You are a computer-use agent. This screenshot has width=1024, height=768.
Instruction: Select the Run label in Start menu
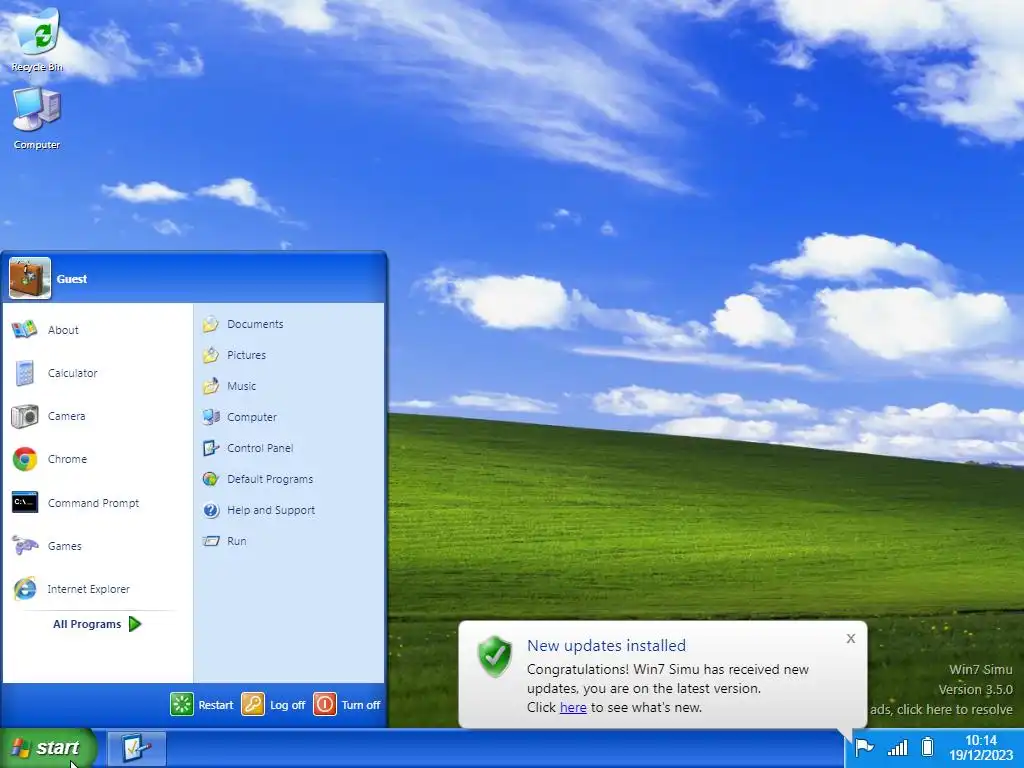click(x=236, y=541)
